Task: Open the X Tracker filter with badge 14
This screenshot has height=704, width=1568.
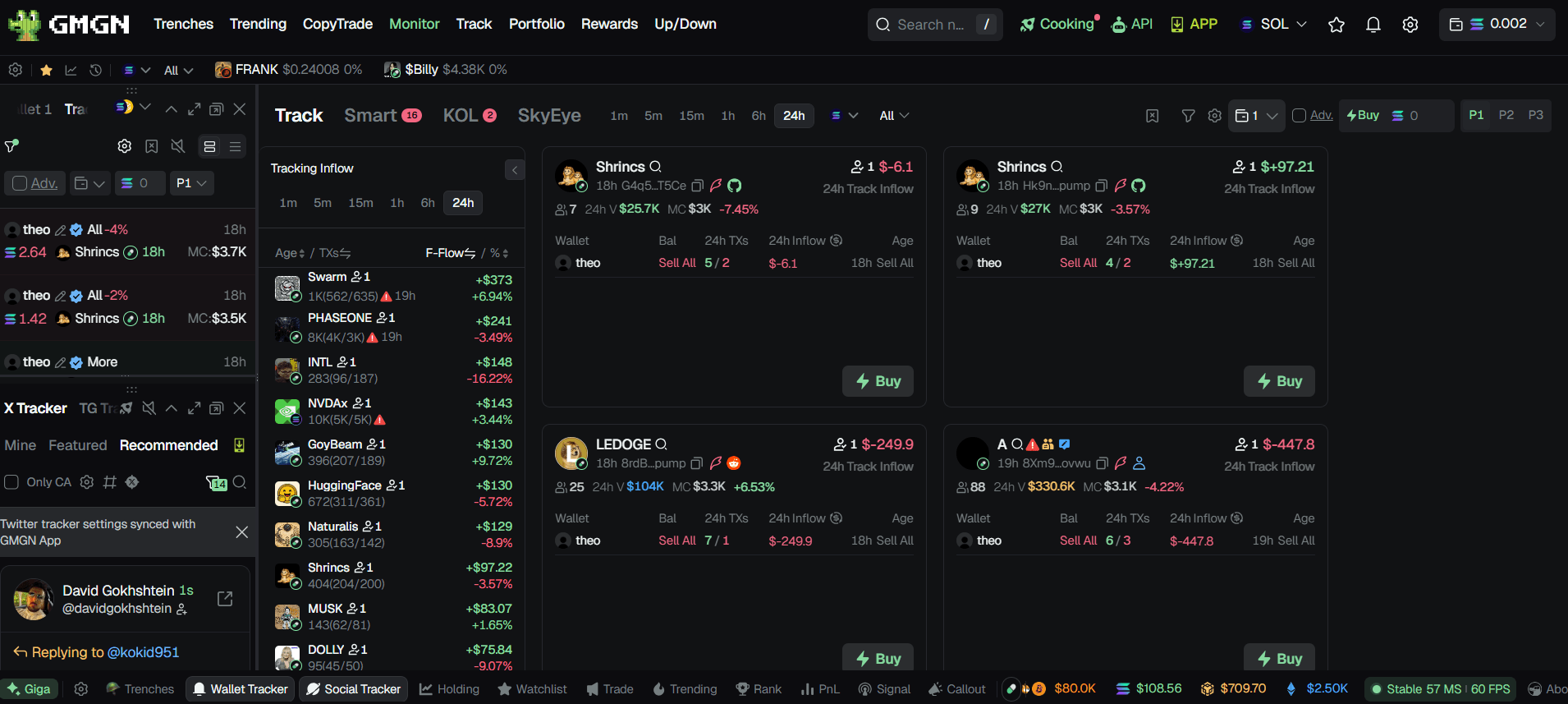Action: (x=217, y=482)
